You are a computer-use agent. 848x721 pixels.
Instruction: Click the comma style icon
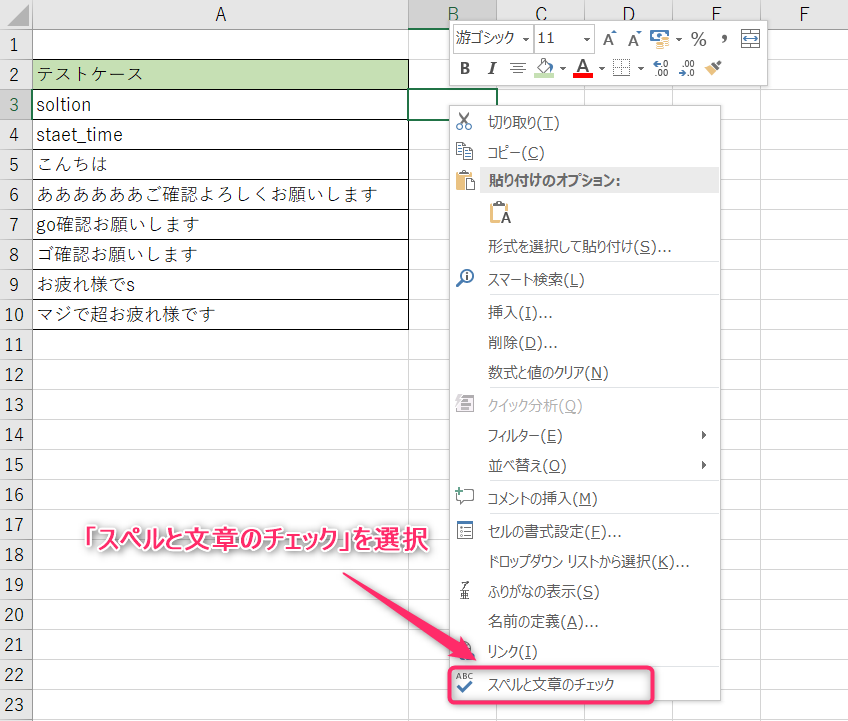coord(724,39)
